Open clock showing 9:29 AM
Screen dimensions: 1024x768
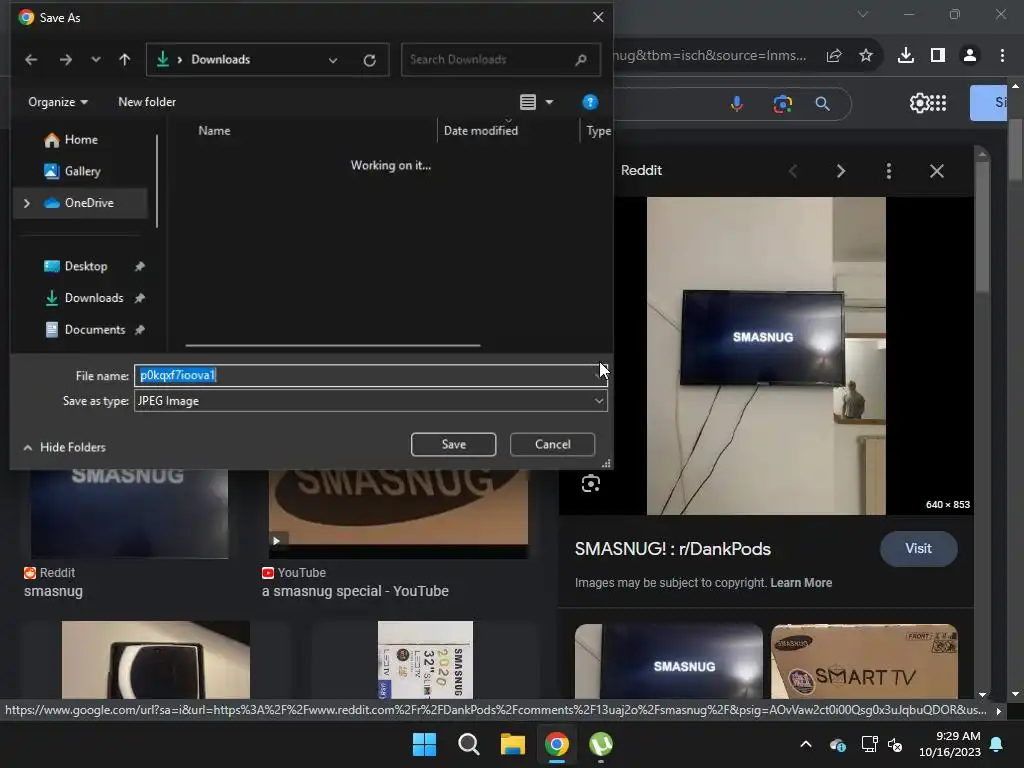click(950, 744)
